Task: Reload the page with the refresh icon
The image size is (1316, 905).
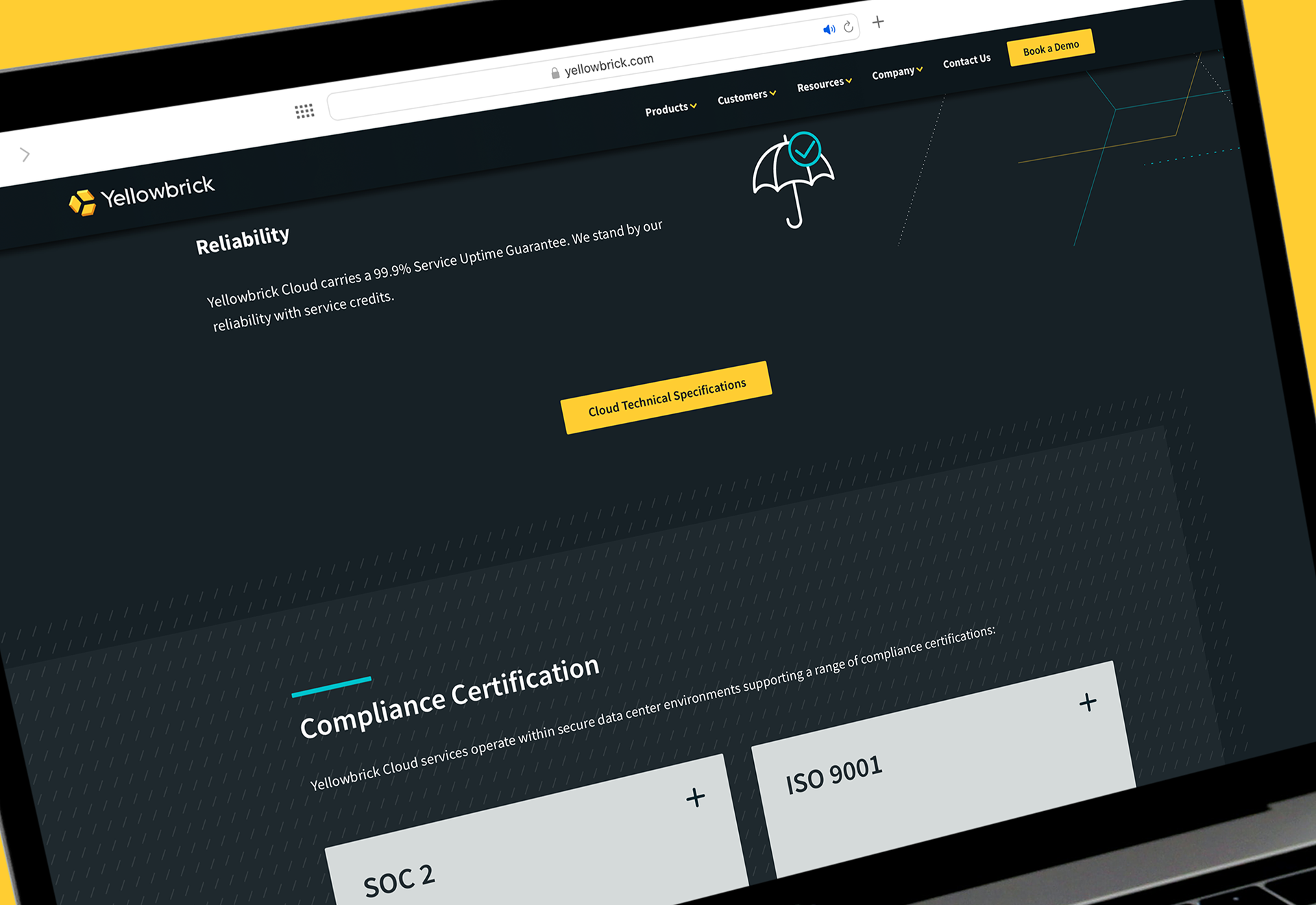Action: 849,27
